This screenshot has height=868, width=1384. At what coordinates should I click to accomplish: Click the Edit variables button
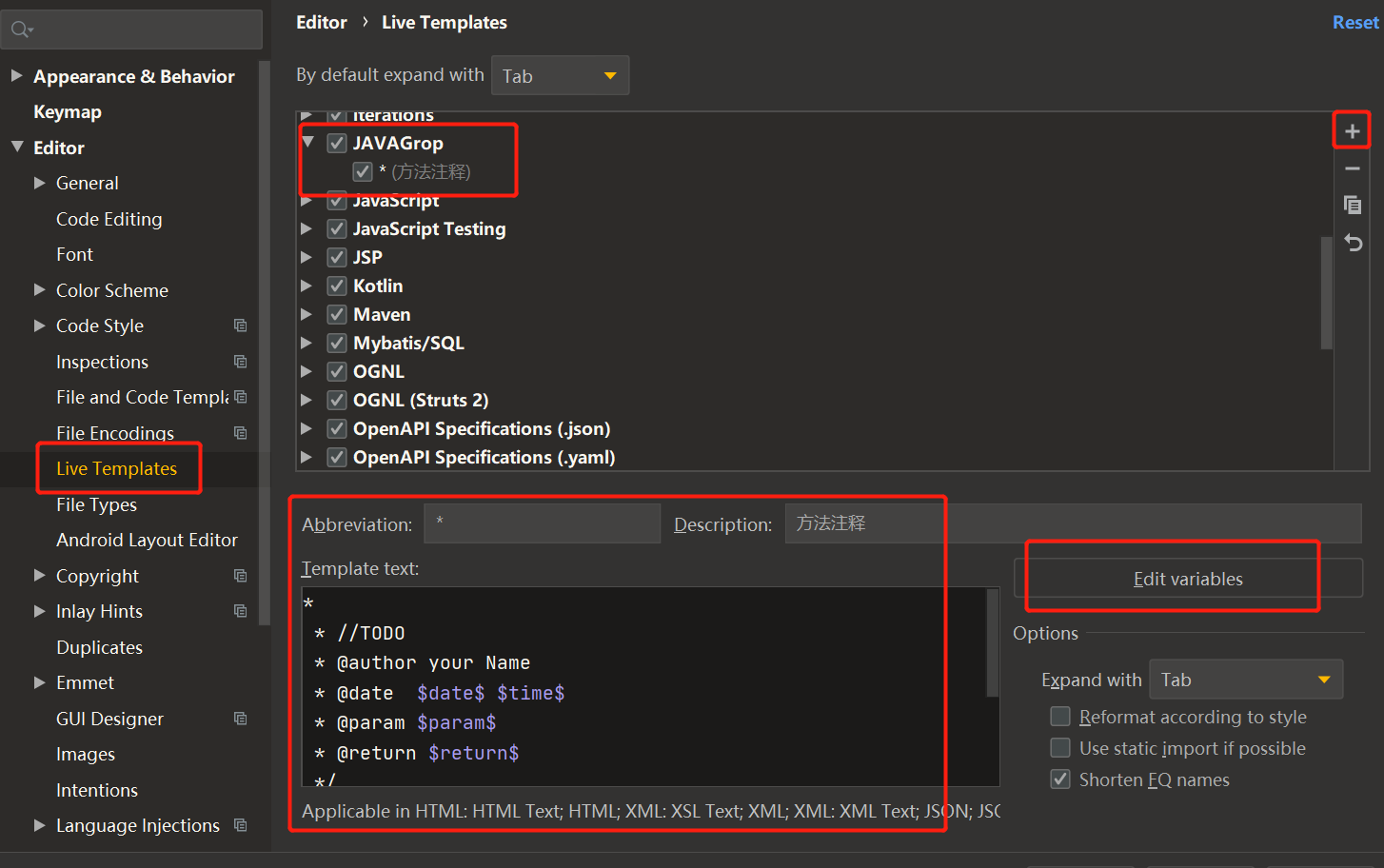[1188, 578]
